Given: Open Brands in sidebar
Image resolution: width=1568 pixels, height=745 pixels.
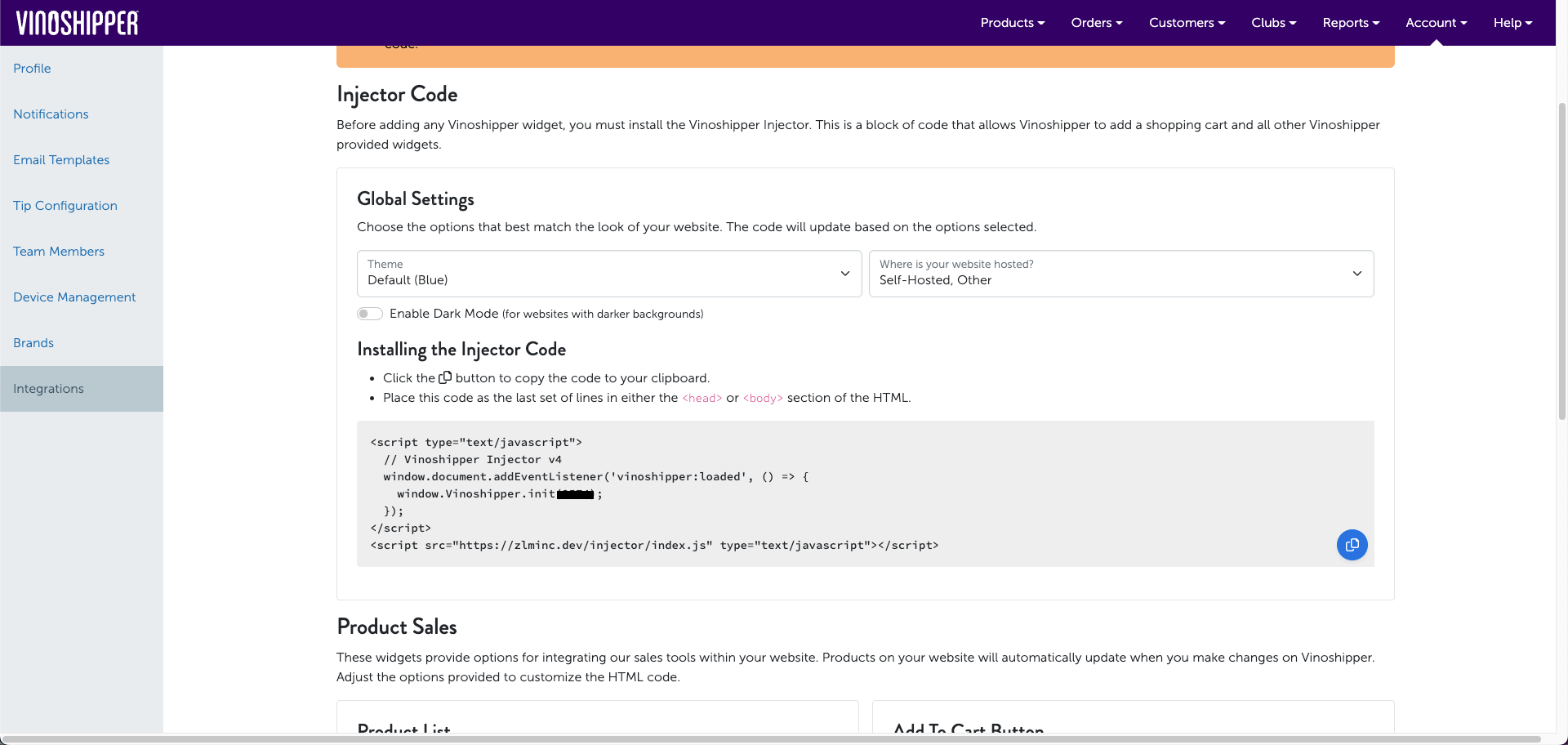Looking at the screenshot, I should (x=82, y=343).
